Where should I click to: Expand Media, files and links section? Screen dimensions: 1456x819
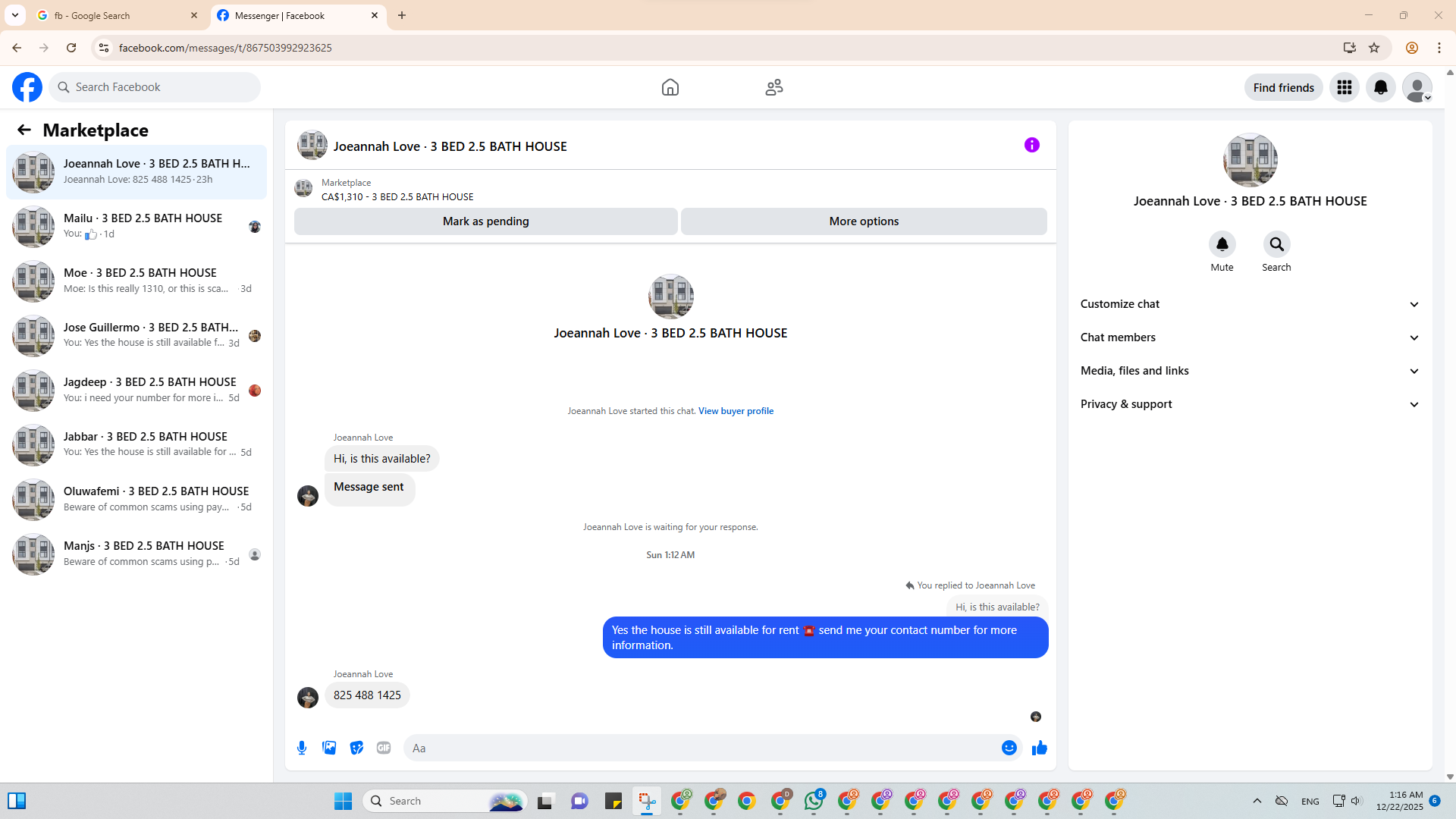coord(1250,371)
